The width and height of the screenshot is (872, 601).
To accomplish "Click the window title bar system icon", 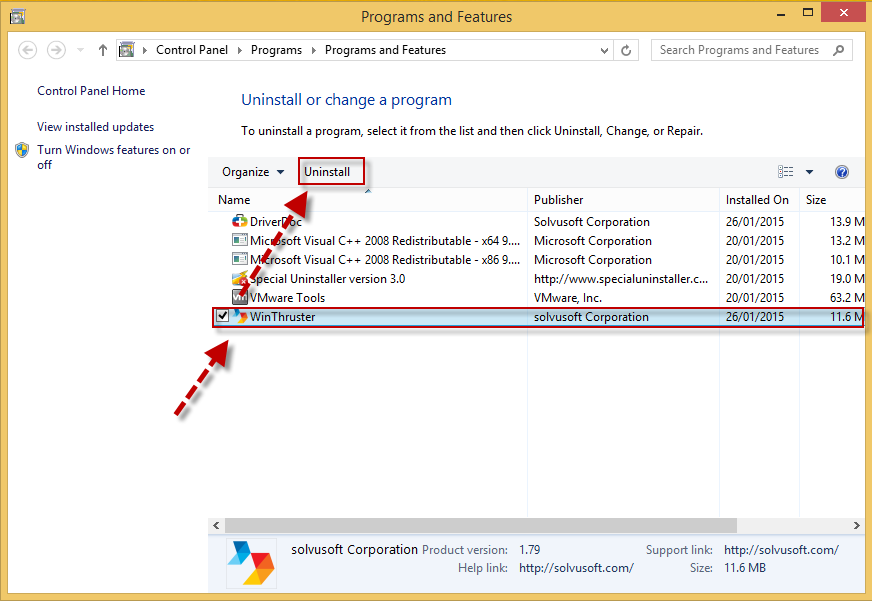I will [x=17, y=16].
